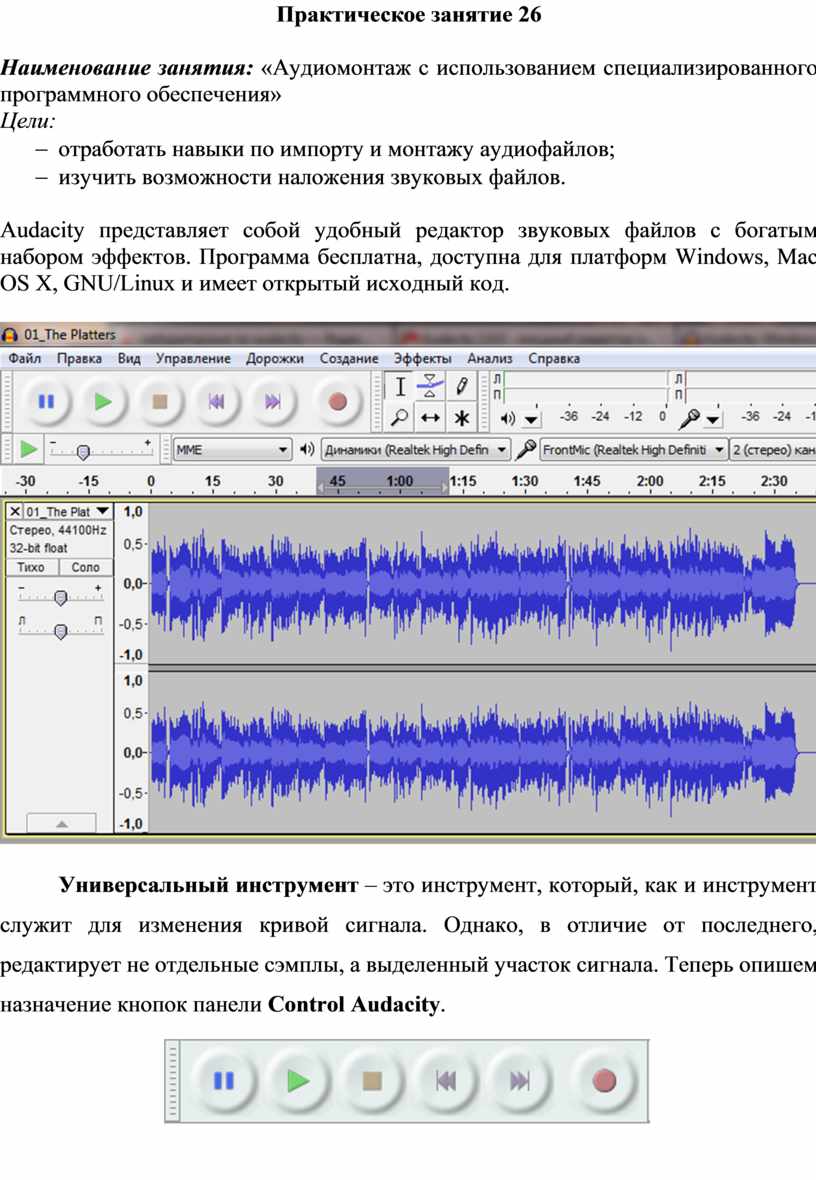Start playback with the Audacity window Play button
The width and height of the screenshot is (816, 1180).
point(102,402)
